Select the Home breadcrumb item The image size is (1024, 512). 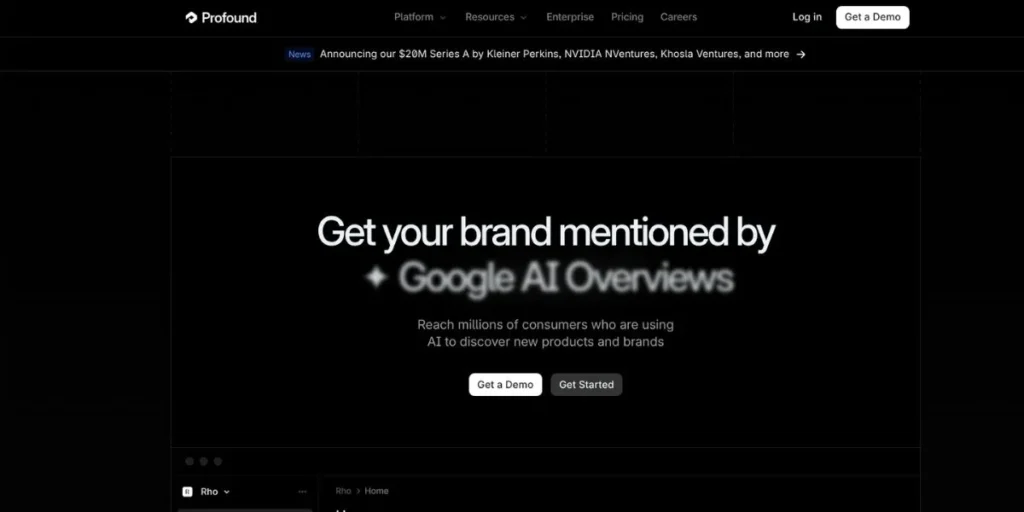376,491
